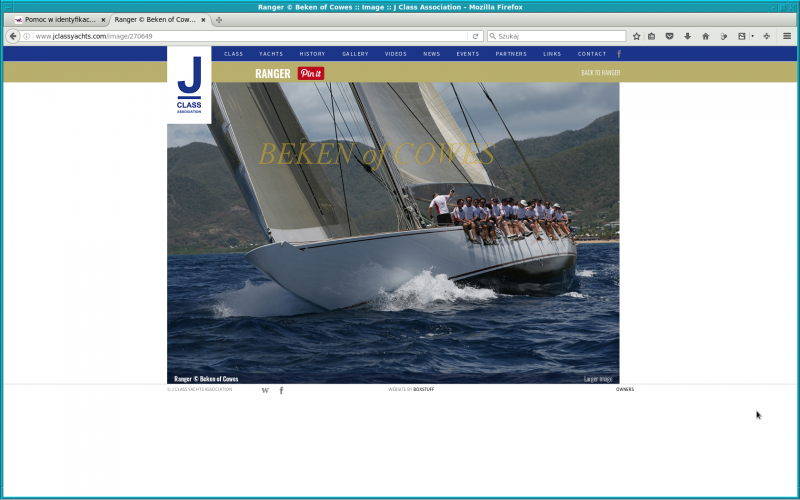
Task: Click the BACK TO RANGER link
Action: pos(600,73)
